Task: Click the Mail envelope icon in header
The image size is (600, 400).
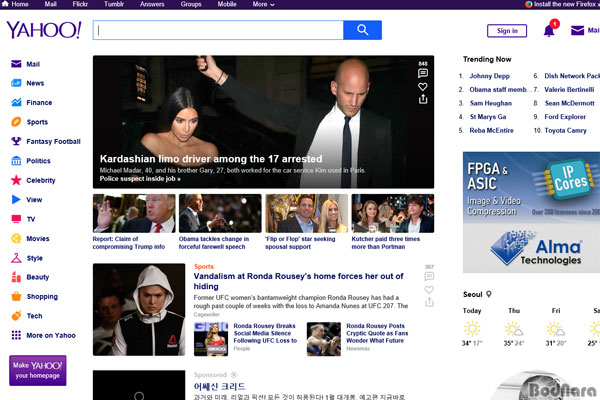Action: point(577,30)
